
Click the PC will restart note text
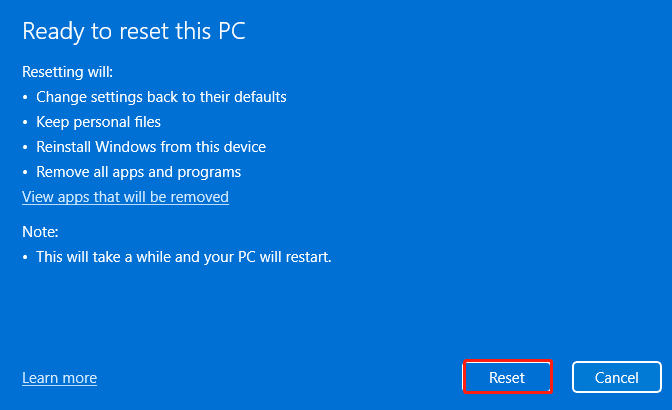pos(183,257)
